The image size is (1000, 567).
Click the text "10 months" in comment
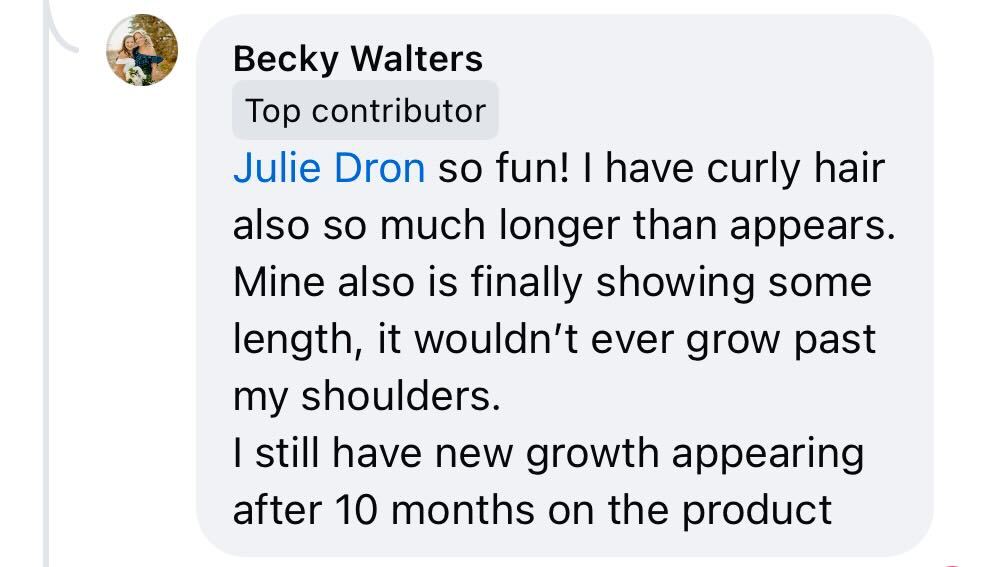[x=435, y=511]
